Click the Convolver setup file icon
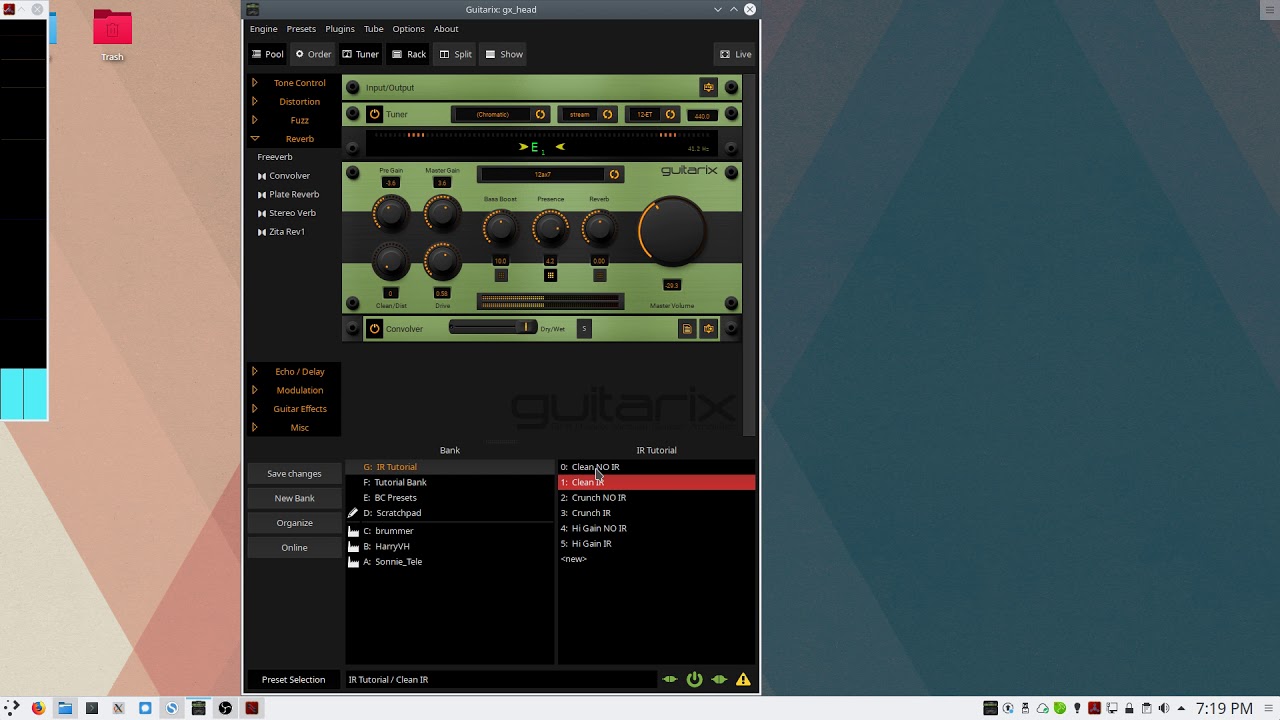This screenshot has height=720, width=1280. pos(687,328)
